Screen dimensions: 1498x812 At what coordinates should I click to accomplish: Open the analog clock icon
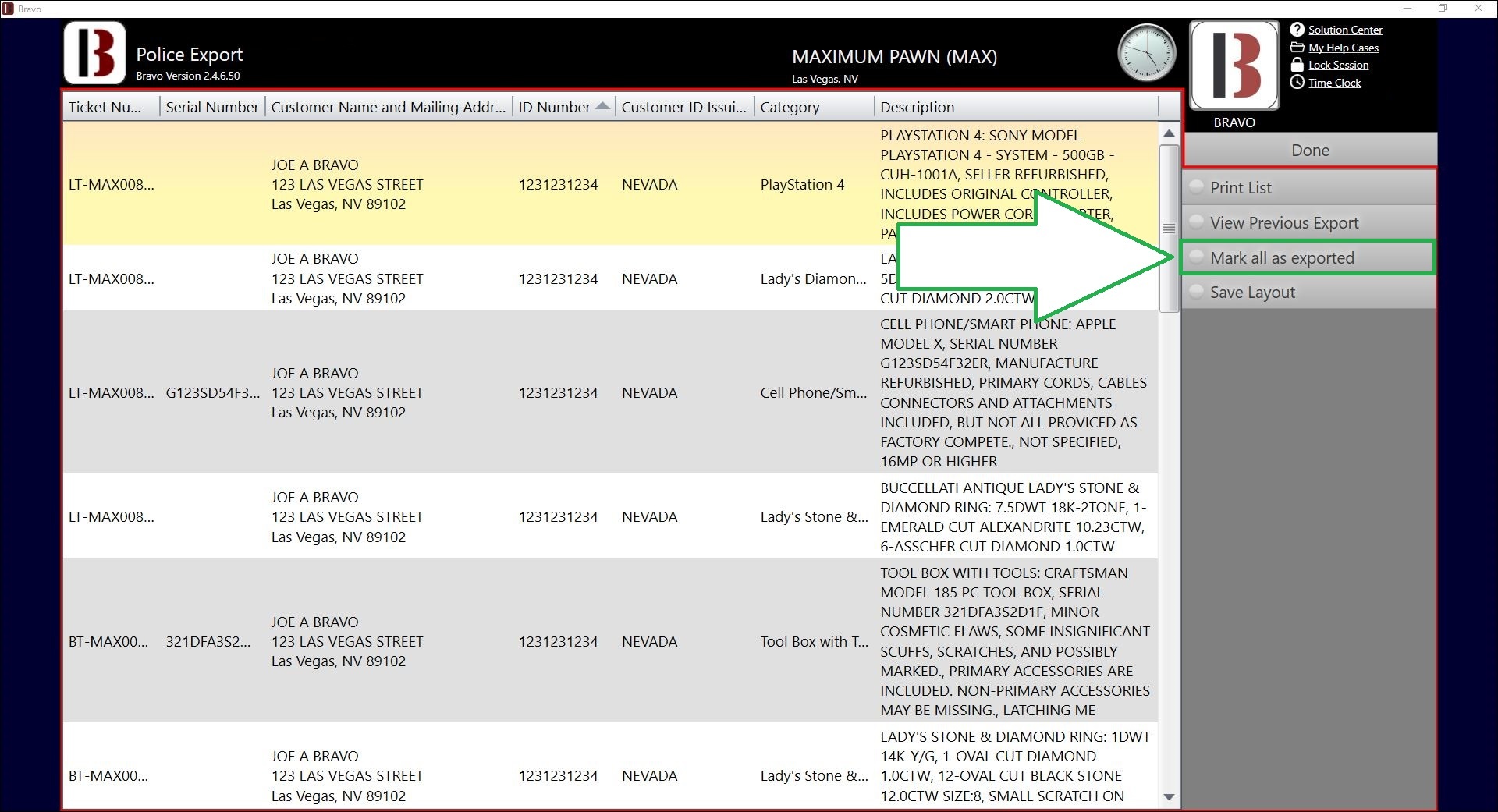point(1146,53)
